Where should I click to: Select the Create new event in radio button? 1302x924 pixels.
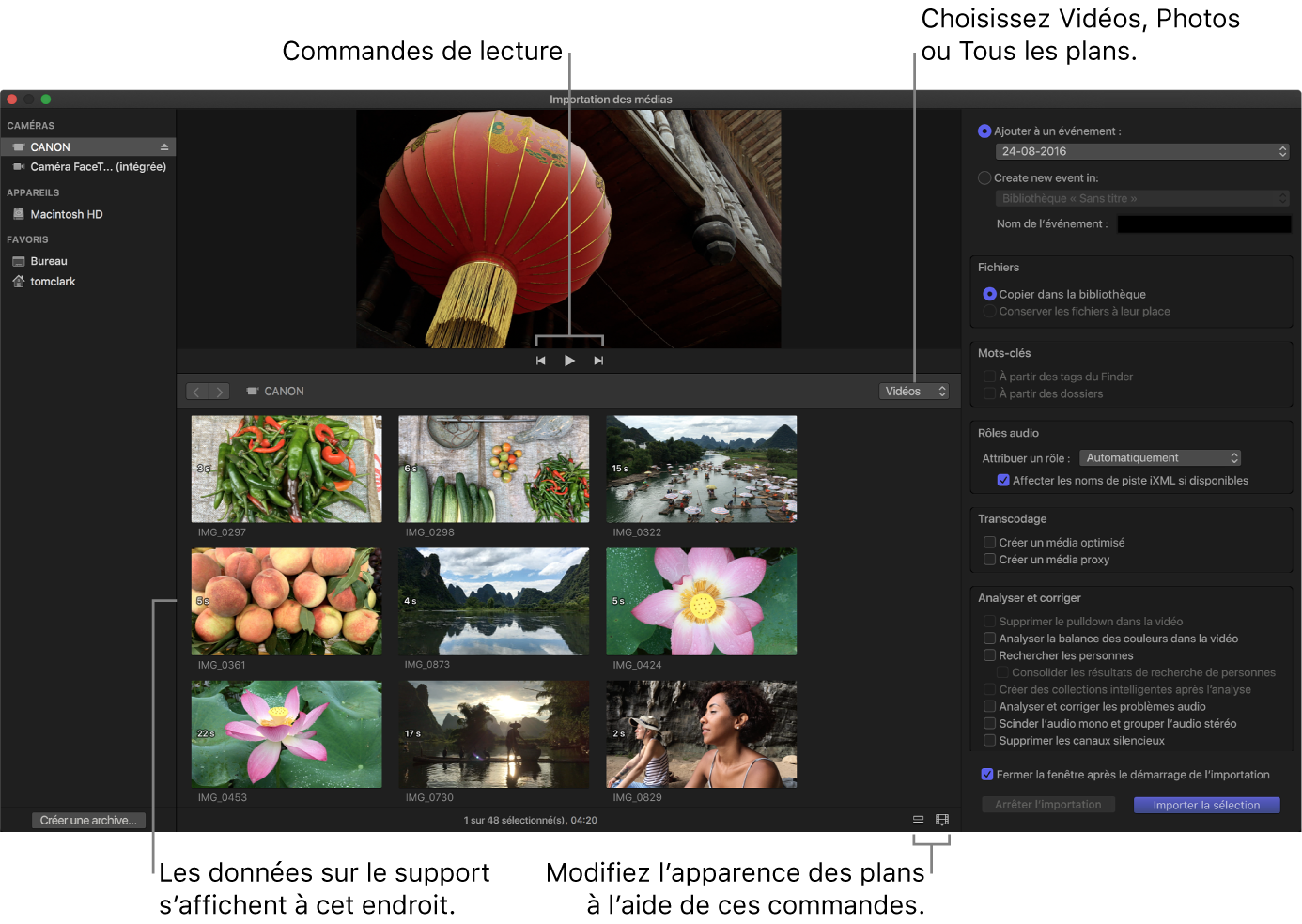point(984,177)
